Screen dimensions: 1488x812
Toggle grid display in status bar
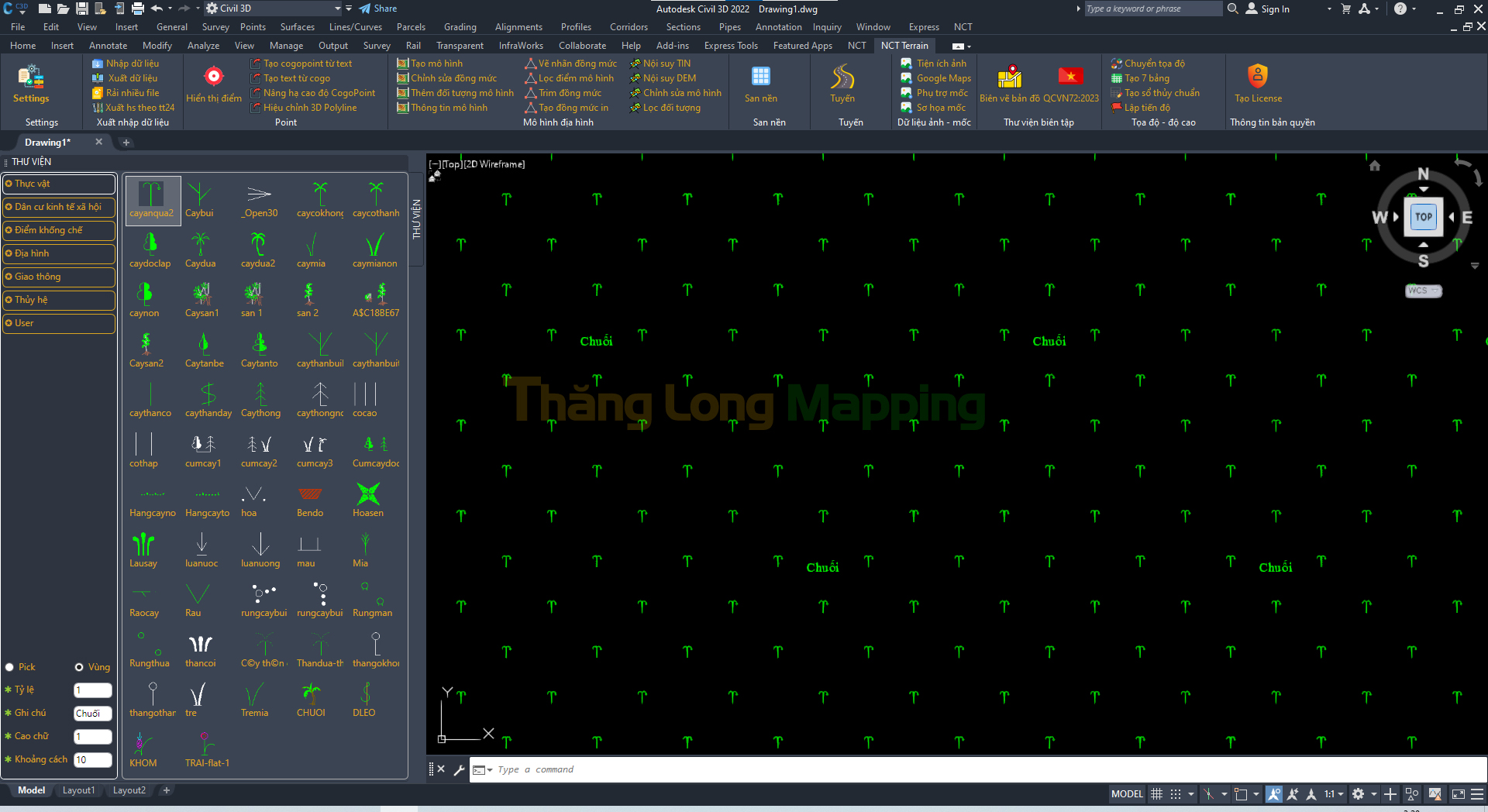pyautogui.click(x=1156, y=794)
